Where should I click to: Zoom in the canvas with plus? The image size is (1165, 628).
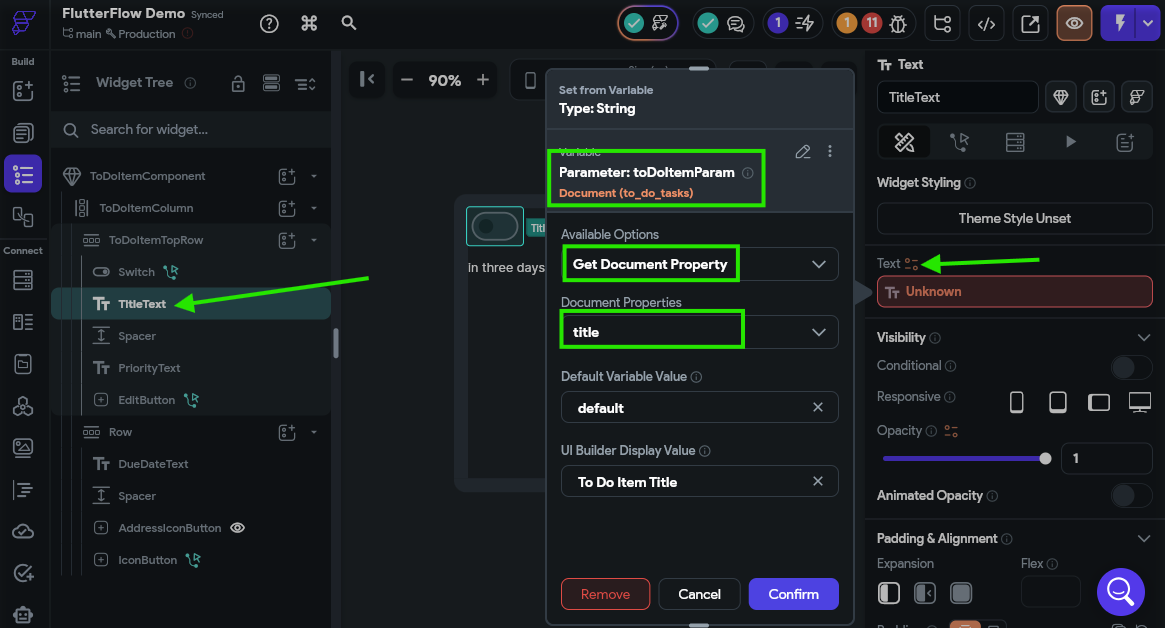[483, 80]
